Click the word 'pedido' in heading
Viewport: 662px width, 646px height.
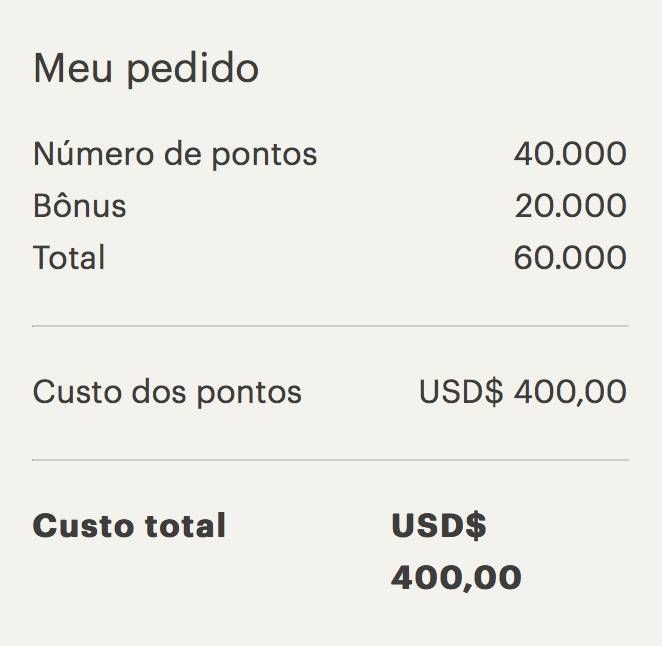coord(193,70)
